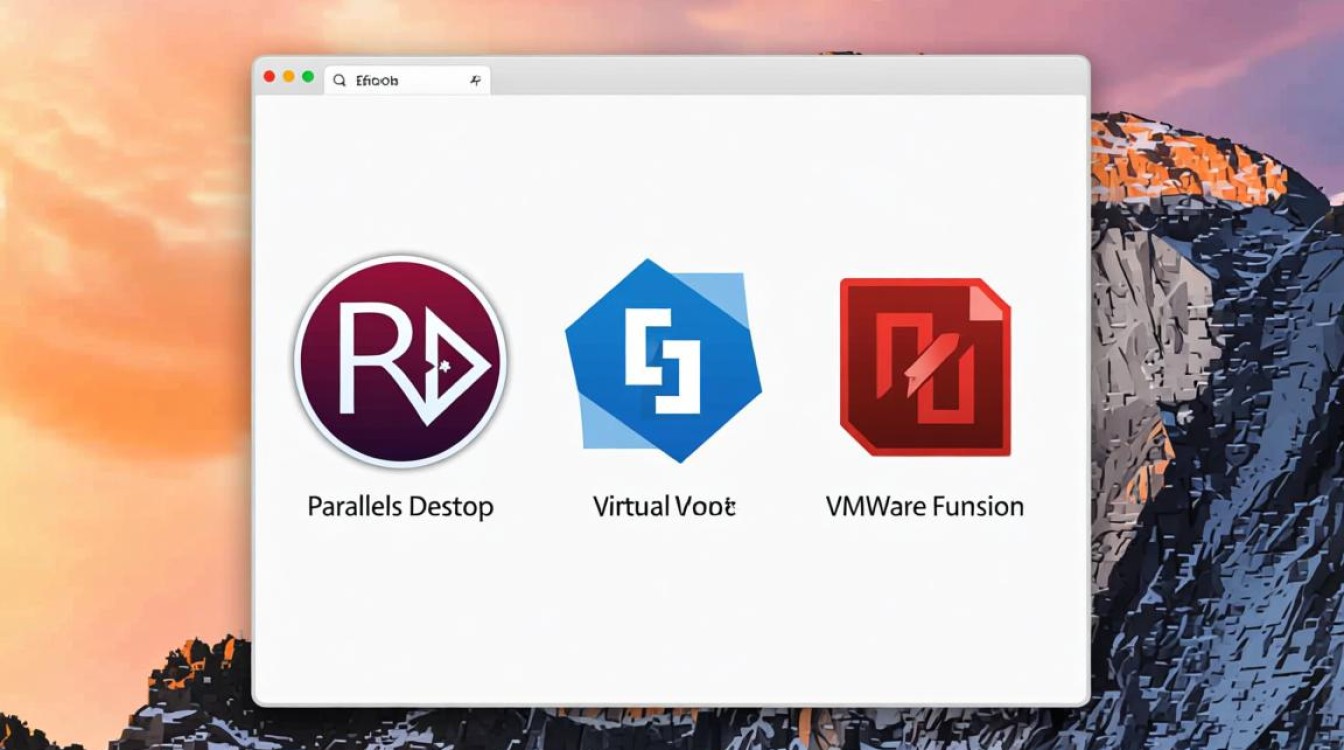Click the folded corner of VMware icon

pos(990,299)
